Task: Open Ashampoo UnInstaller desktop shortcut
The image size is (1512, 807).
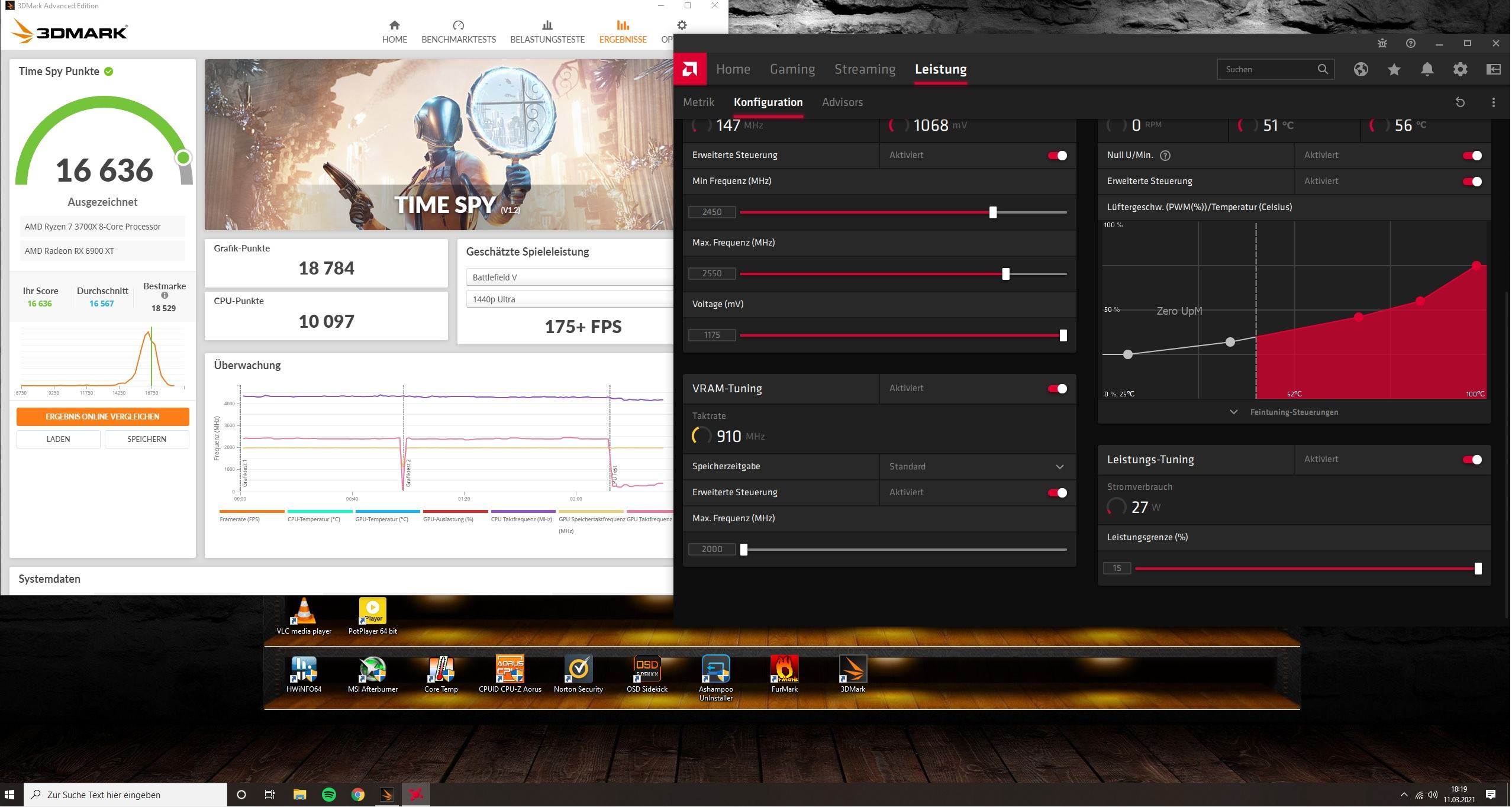Action: click(x=716, y=678)
